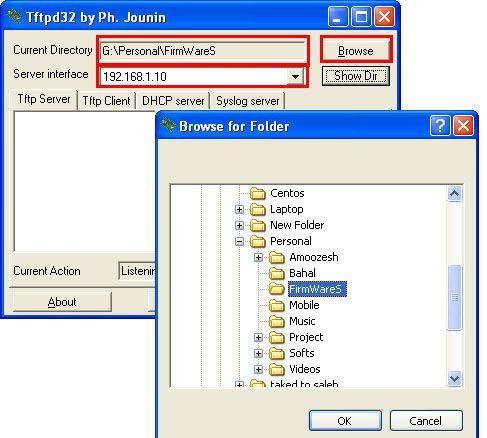The height and width of the screenshot is (438, 487).
Task: Collapse the Personal folder node
Action: click(239, 241)
